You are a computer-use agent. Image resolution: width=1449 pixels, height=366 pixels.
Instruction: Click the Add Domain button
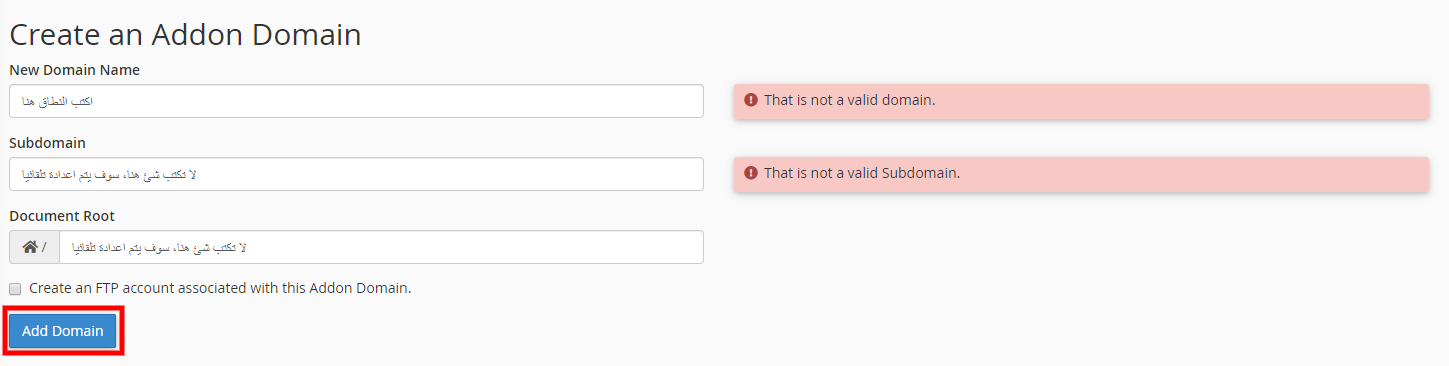click(63, 331)
